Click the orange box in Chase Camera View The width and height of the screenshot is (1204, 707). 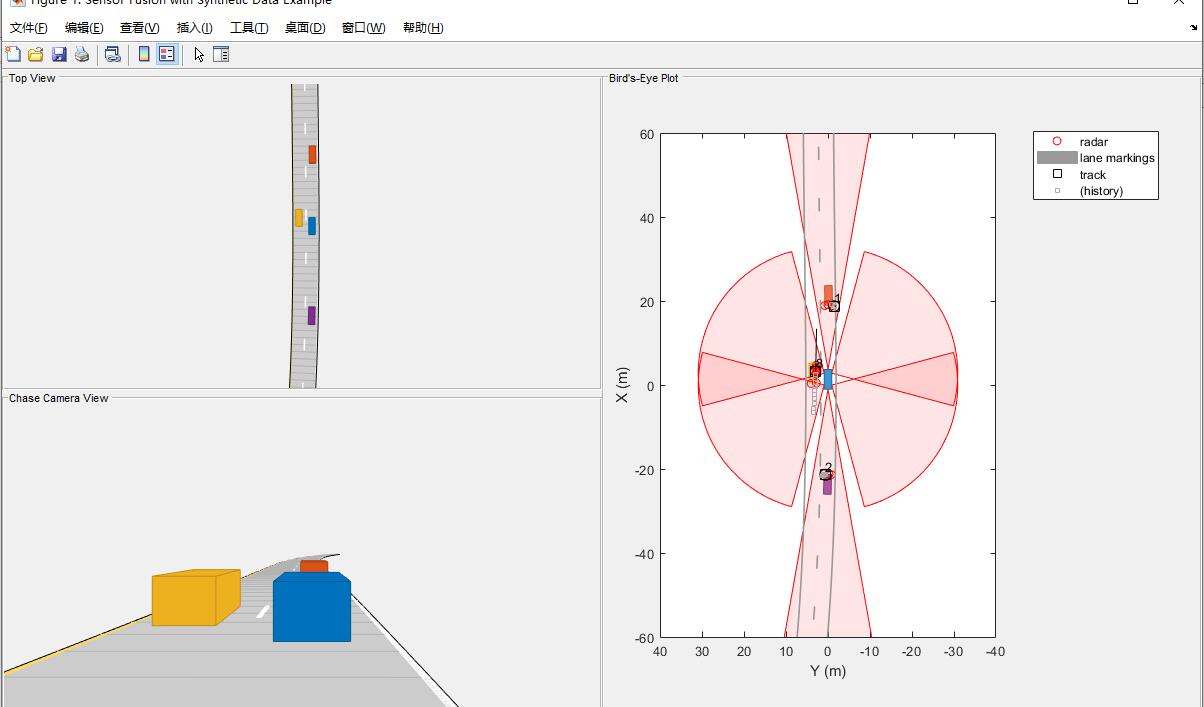pyautogui.click(x=314, y=566)
